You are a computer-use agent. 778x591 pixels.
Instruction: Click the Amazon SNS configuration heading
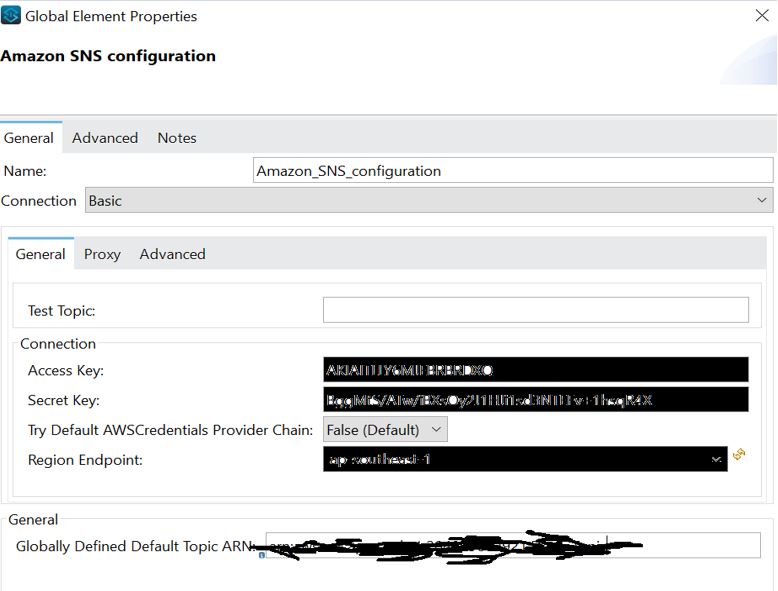point(108,56)
